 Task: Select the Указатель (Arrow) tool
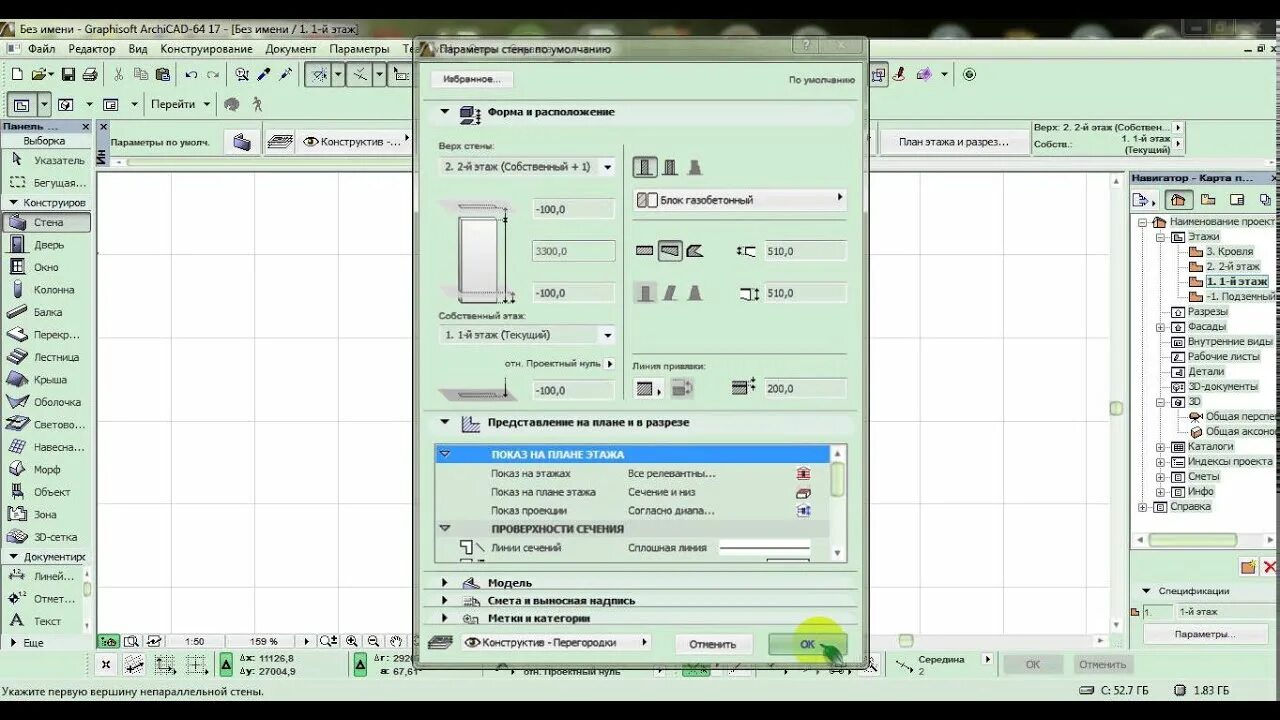46,160
